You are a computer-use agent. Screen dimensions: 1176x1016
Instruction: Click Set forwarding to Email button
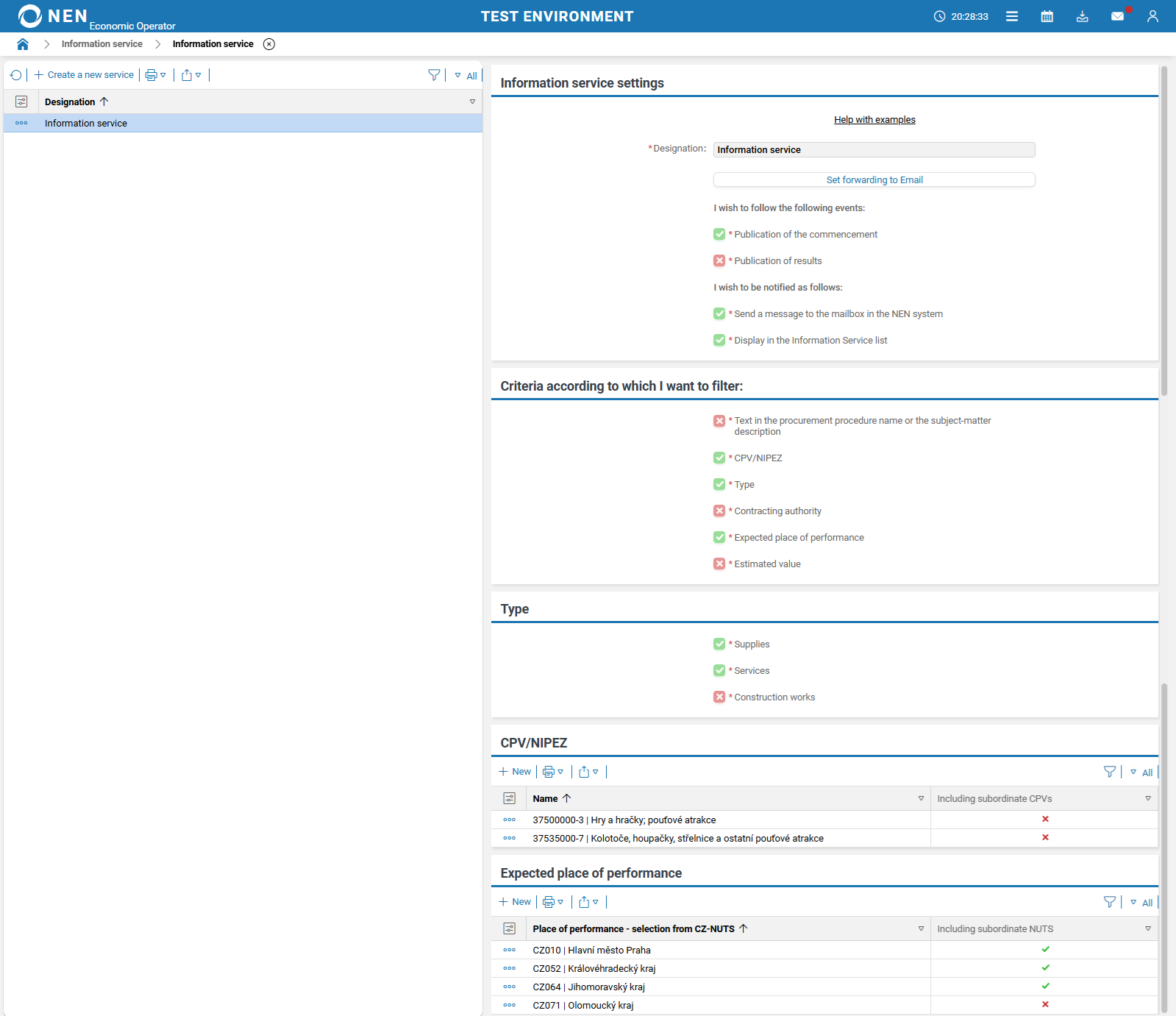(874, 180)
